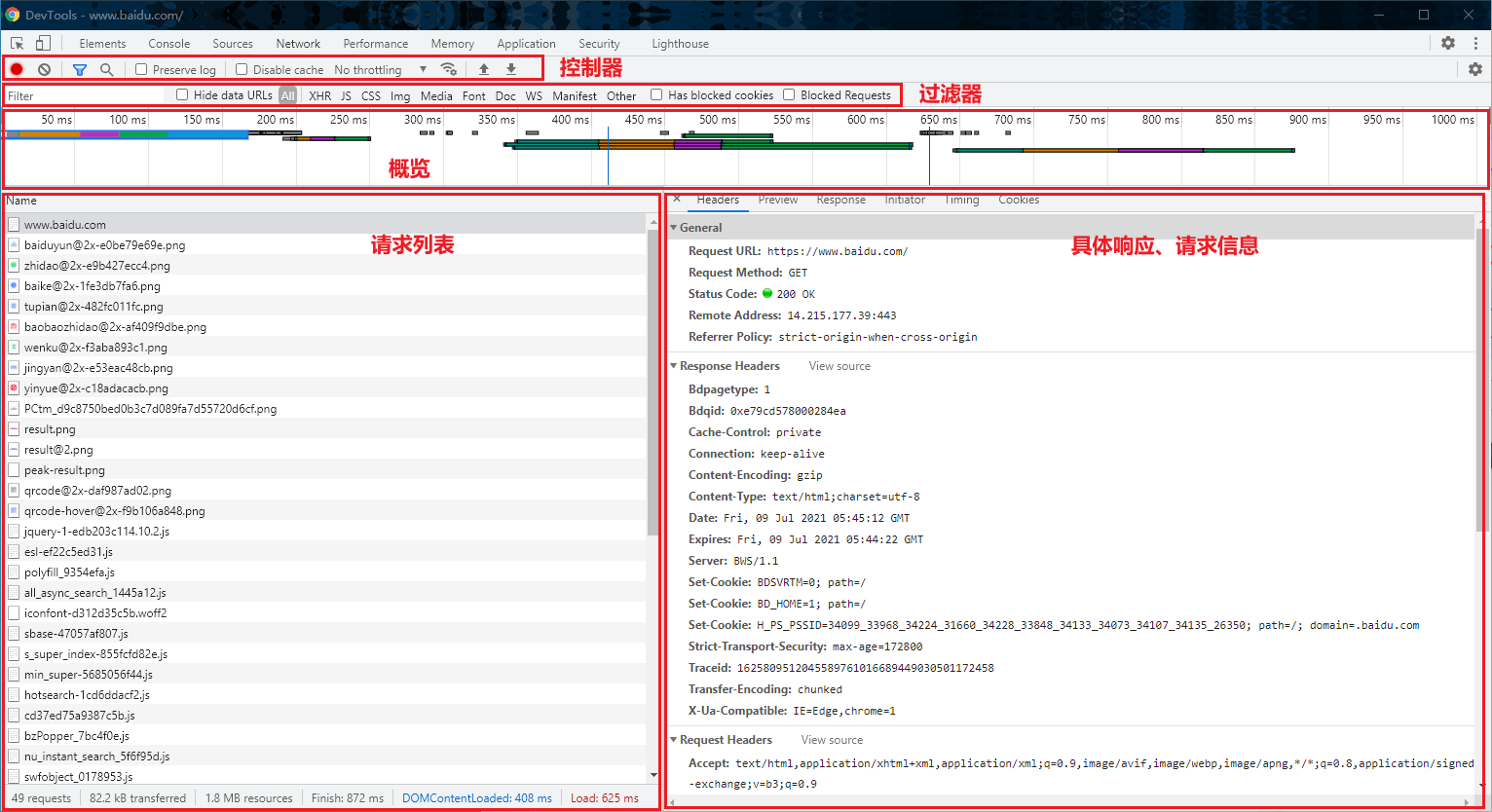
Task: Open the Sources tab
Action: click(233, 44)
